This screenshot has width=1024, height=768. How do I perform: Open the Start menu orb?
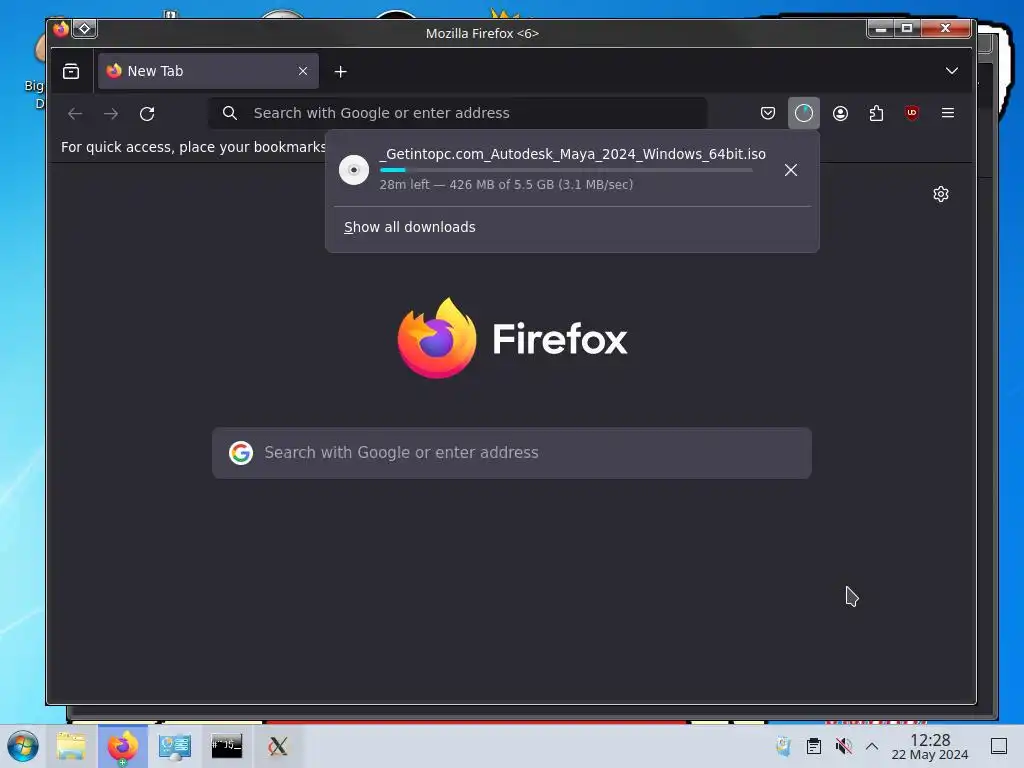tap(23, 746)
